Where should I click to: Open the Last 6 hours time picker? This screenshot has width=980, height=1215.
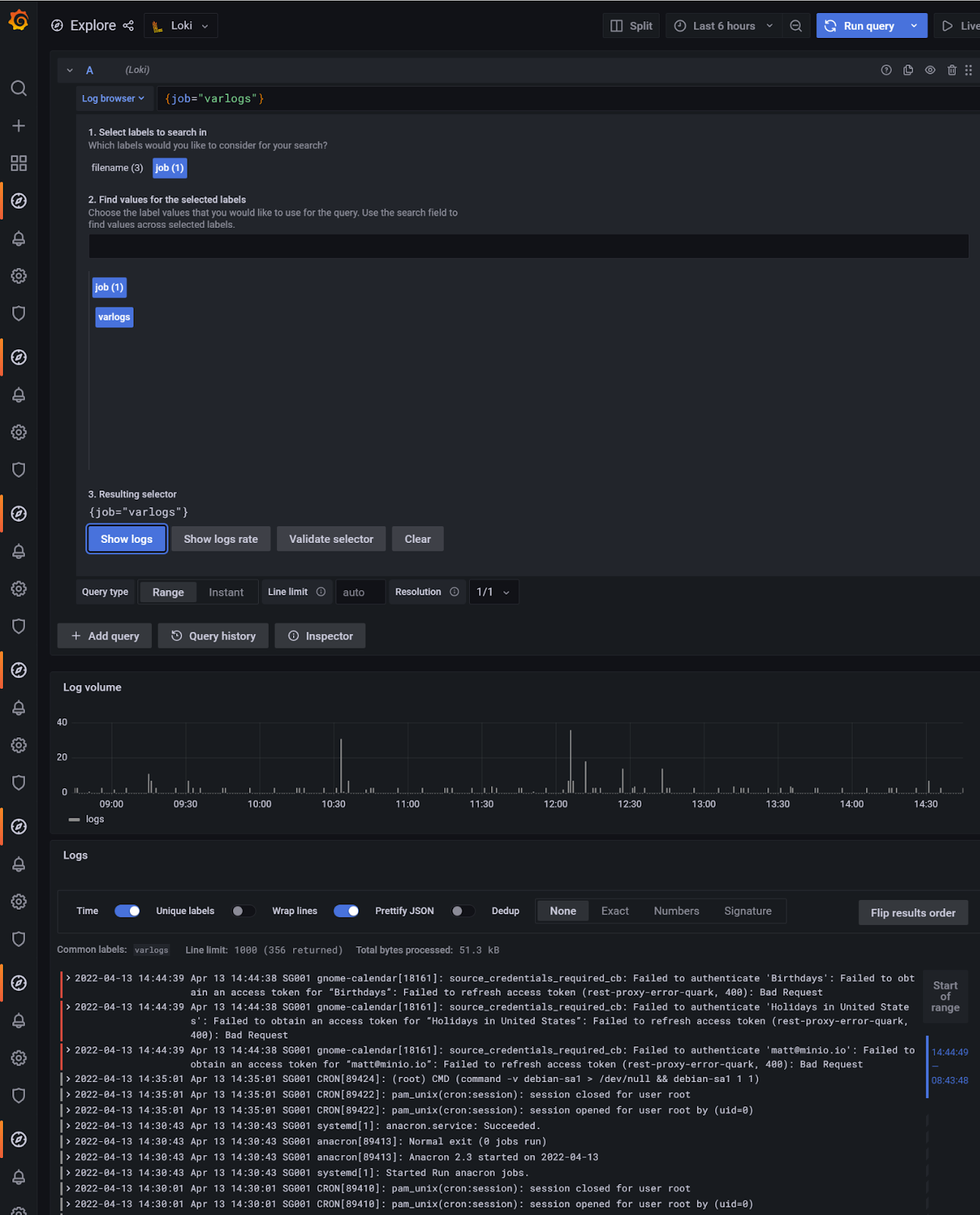[723, 26]
